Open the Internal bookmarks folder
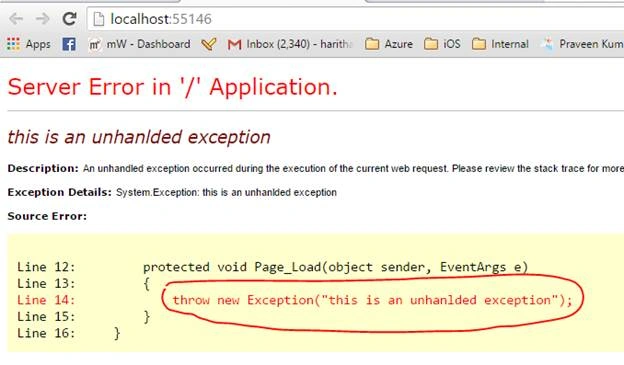Screen dimensions: 624x365 coord(500,44)
